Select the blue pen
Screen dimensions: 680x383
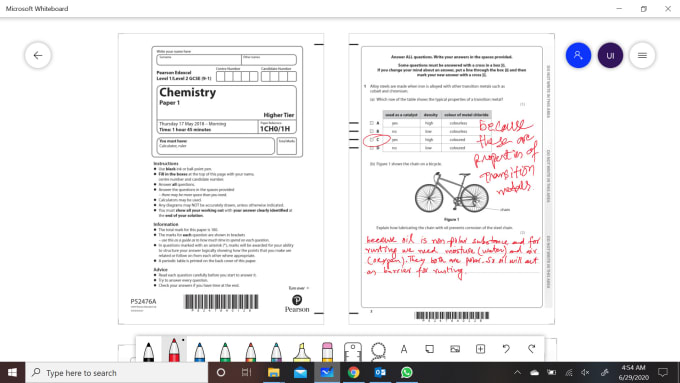tap(199, 351)
